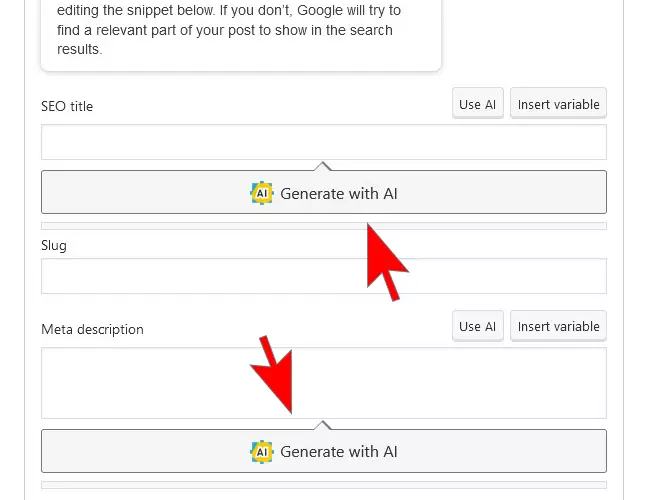
Task: Focus the Meta description text area
Action: click(x=323, y=382)
